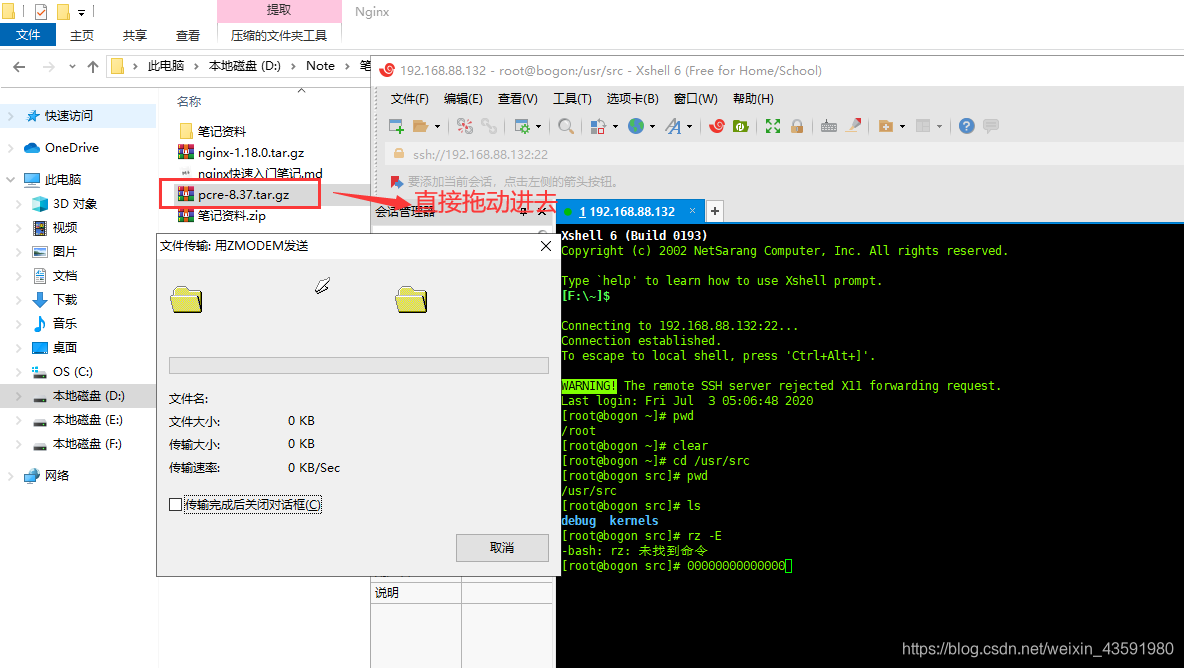Click the speech bubble icon in Xshell toolbar
1184x668 pixels.
point(991,126)
